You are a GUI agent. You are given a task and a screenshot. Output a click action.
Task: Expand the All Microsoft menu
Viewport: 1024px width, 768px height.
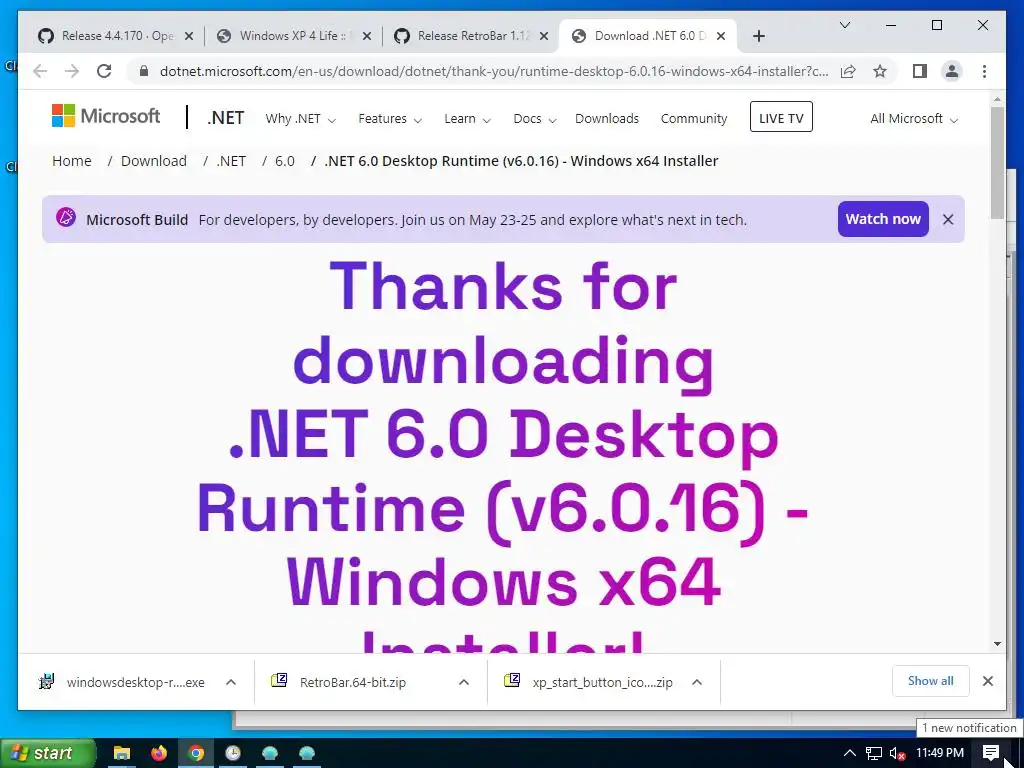[914, 119]
